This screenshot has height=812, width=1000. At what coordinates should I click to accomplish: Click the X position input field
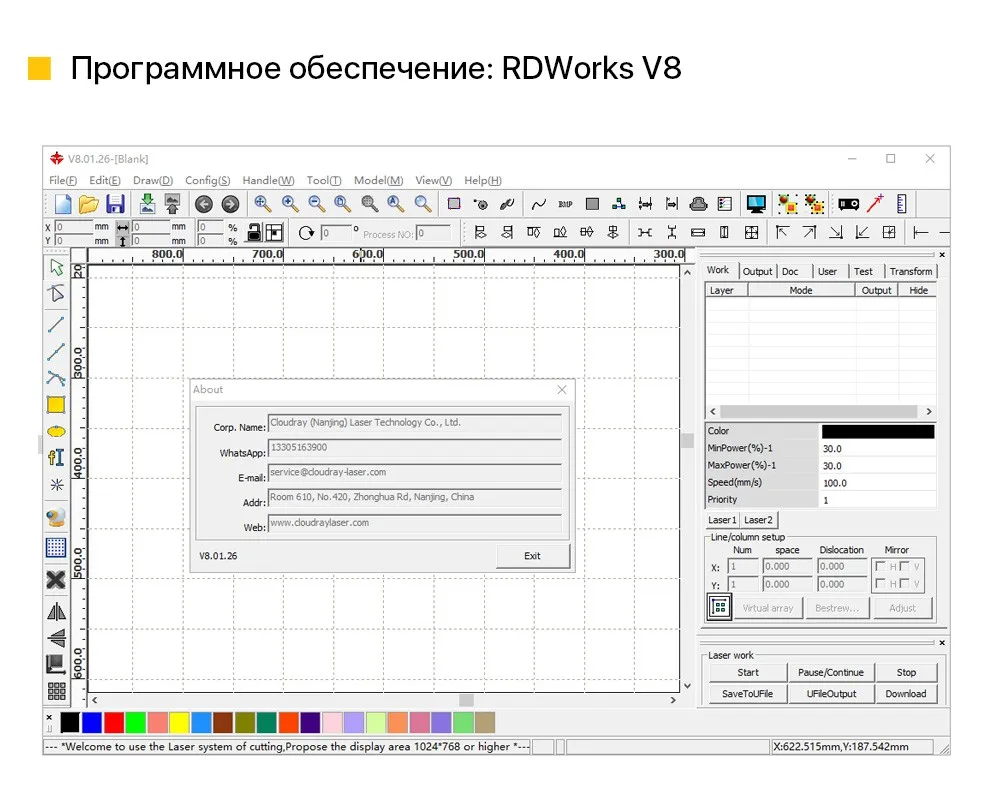tap(73, 226)
